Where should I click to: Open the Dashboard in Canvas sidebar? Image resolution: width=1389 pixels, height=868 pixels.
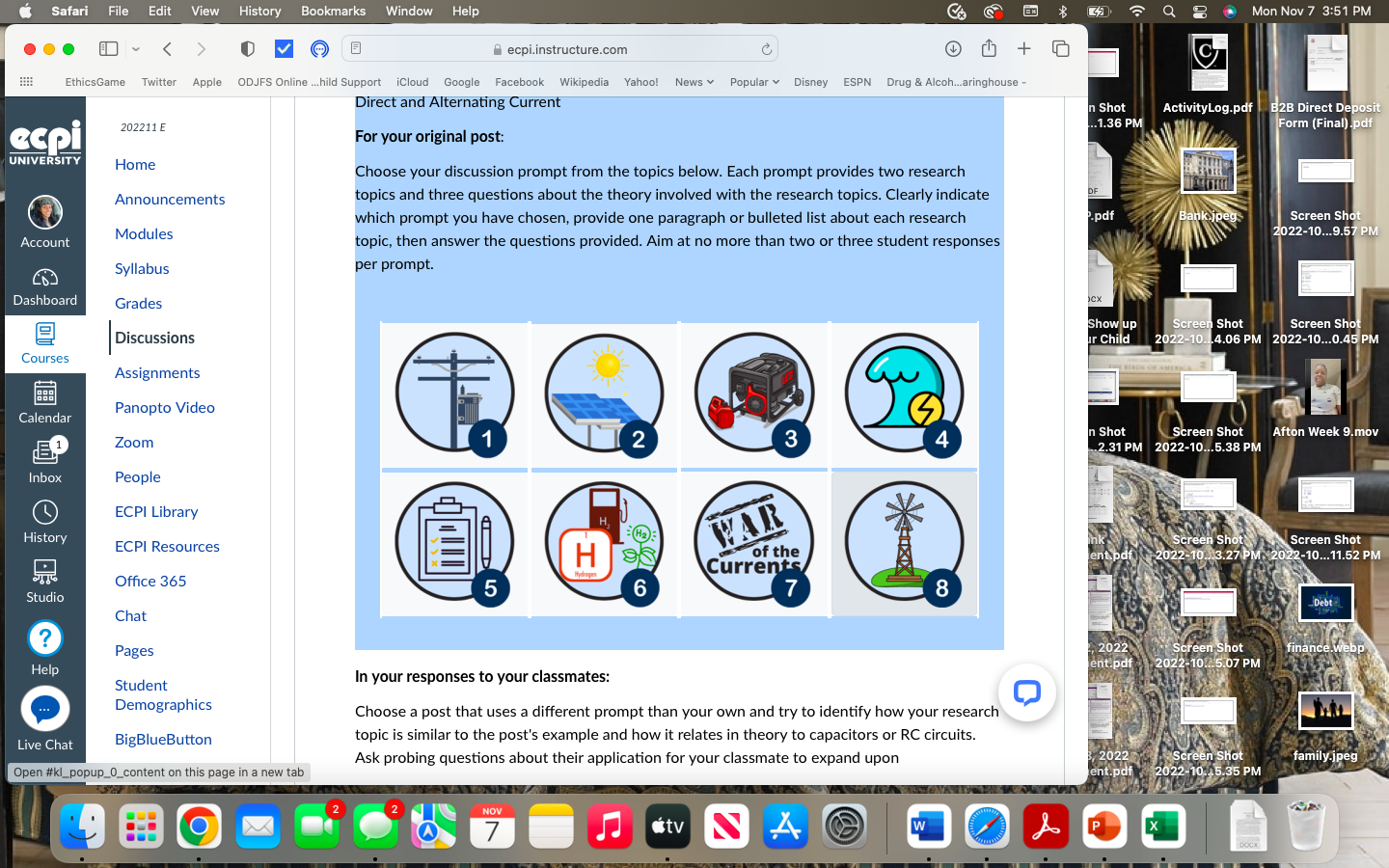tap(44, 287)
